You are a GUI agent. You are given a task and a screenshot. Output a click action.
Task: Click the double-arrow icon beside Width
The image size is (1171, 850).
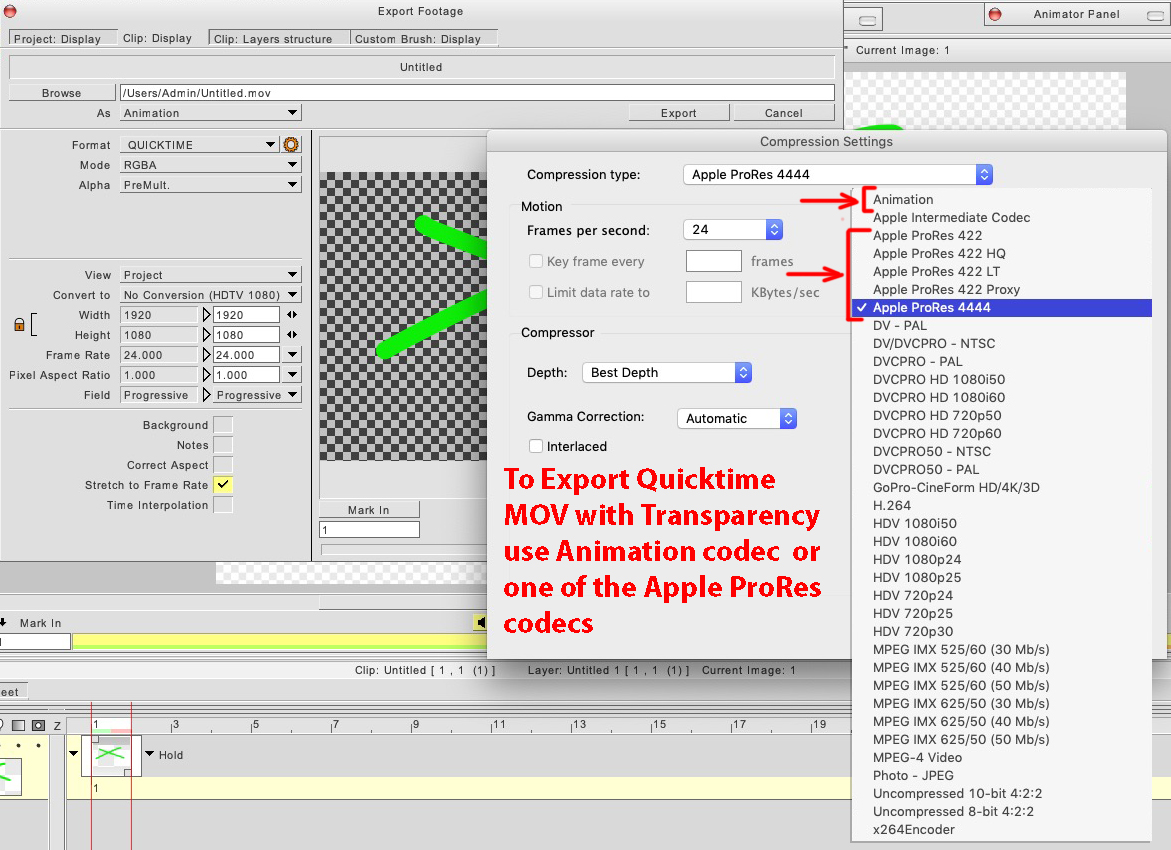pyautogui.click(x=292, y=315)
